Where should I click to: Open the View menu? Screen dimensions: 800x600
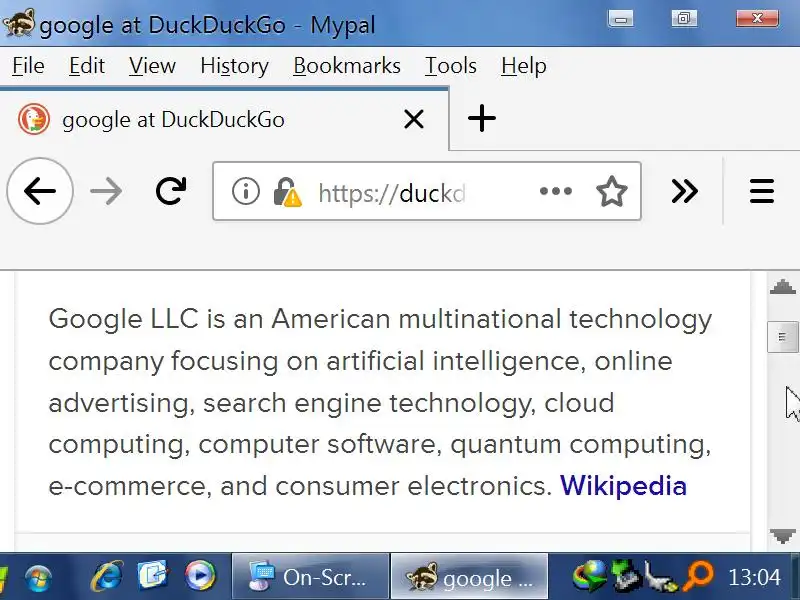tap(152, 66)
